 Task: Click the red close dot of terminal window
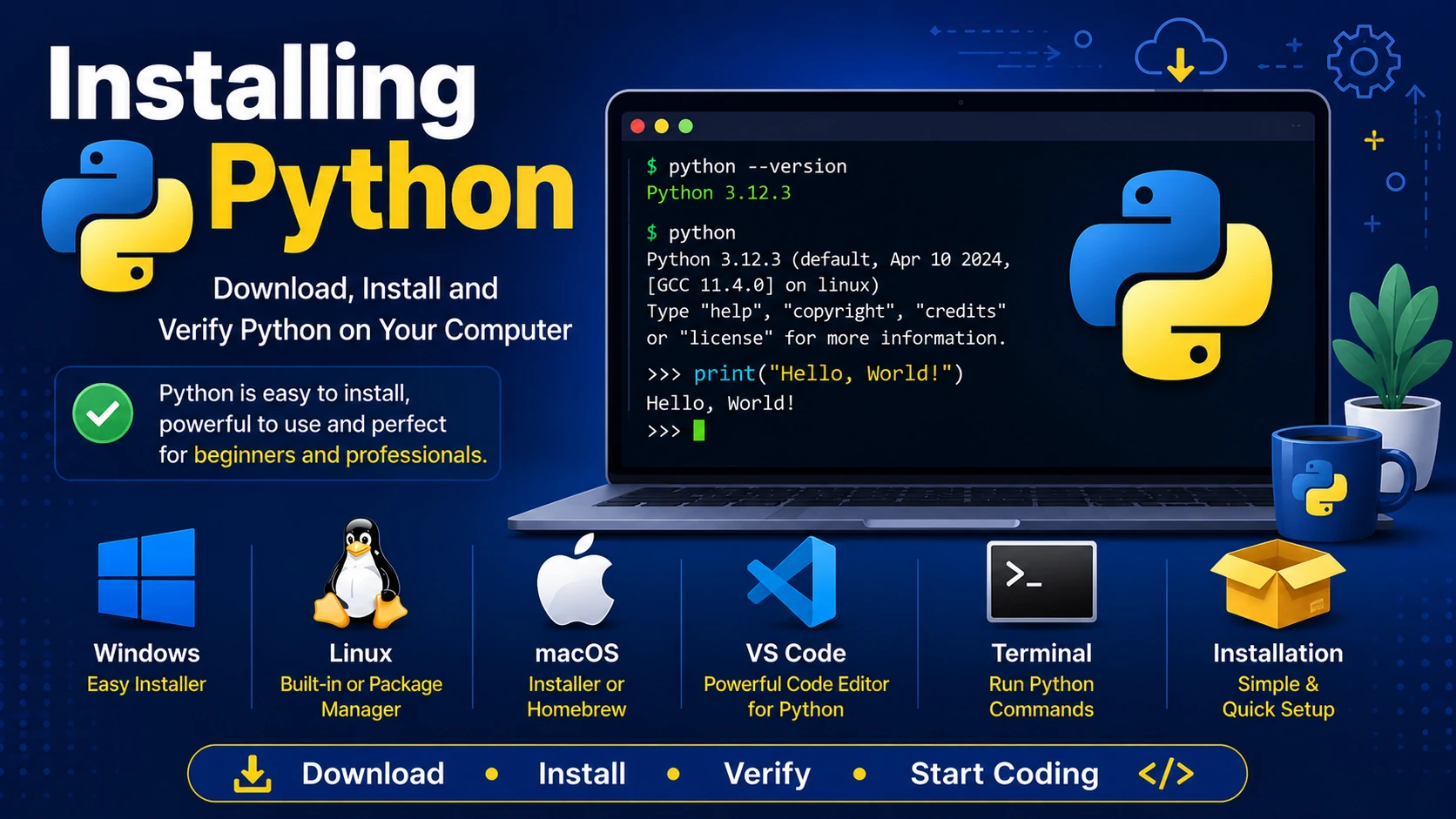coord(637,126)
